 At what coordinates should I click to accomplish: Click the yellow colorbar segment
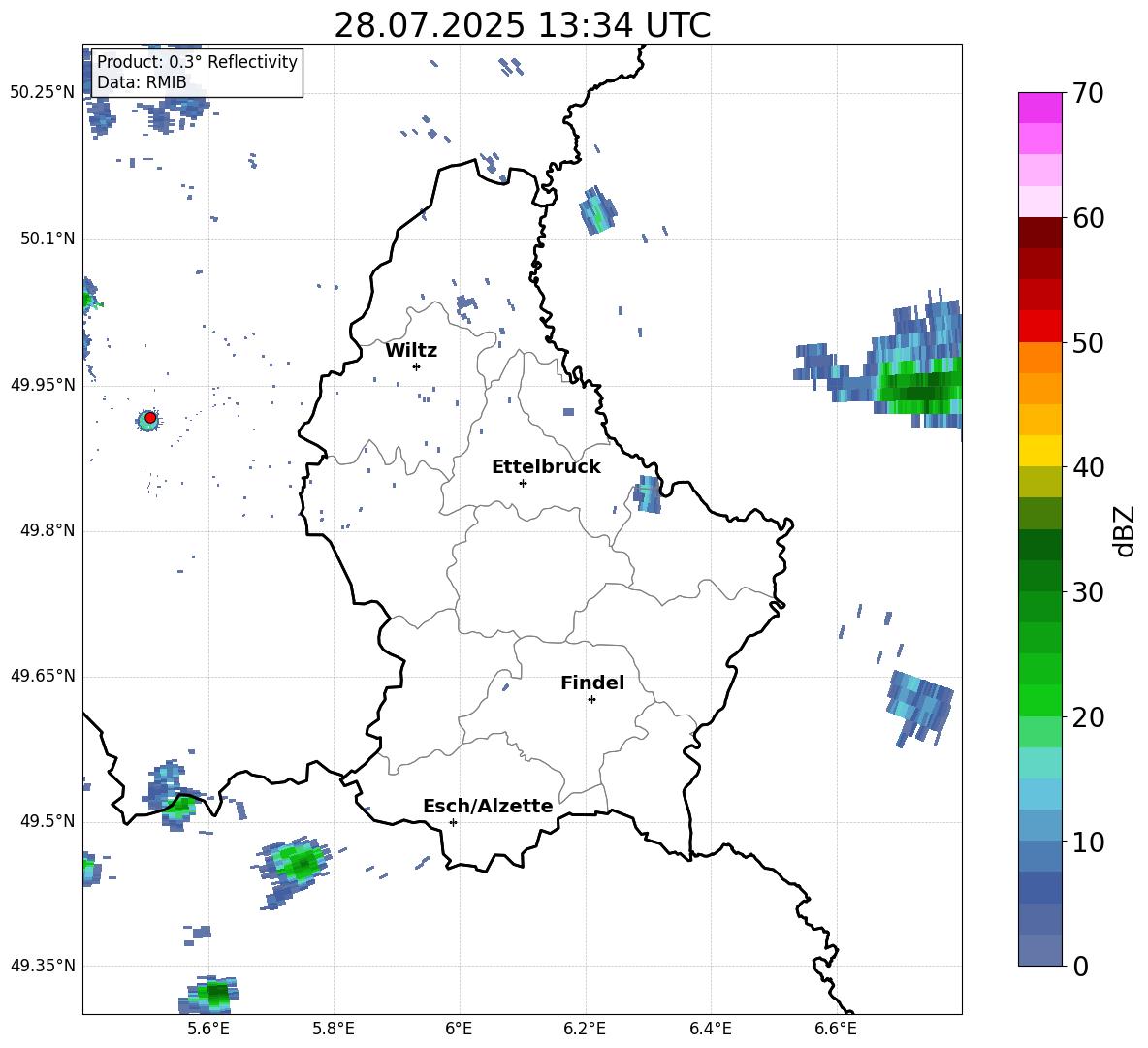point(1039,452)
